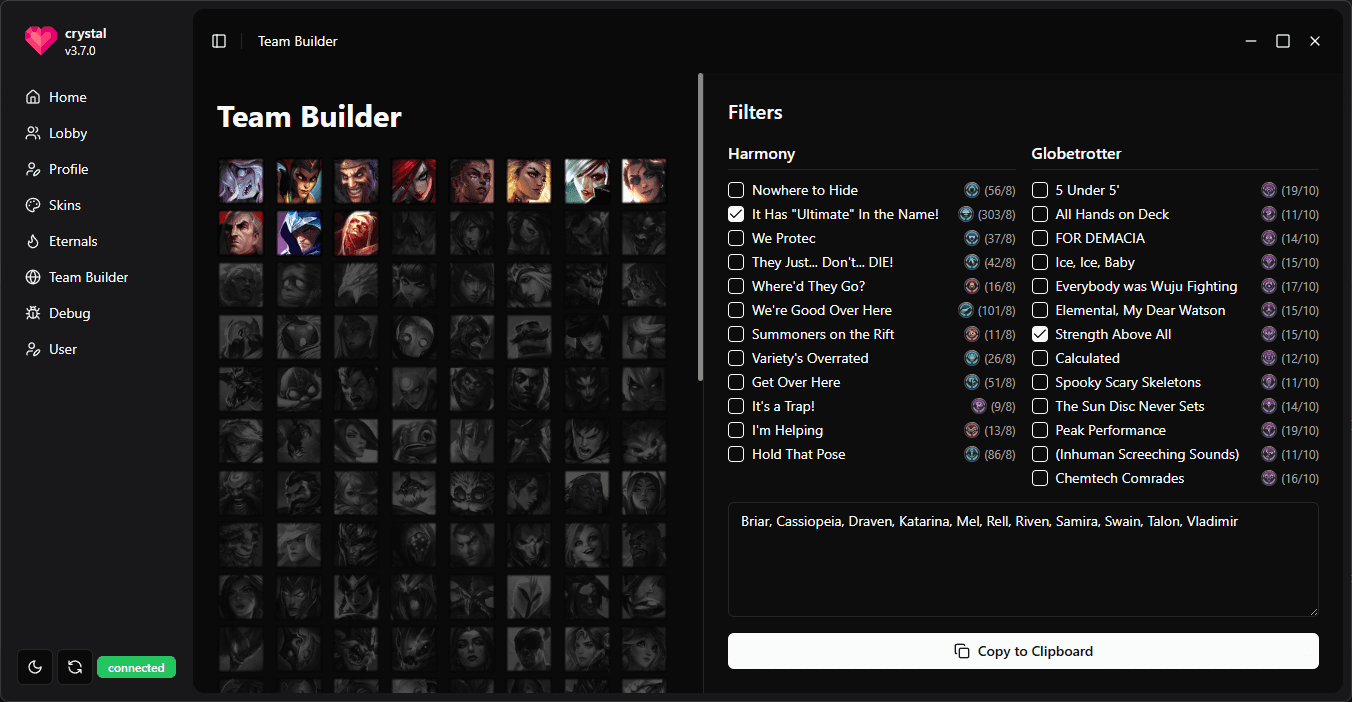The image size is (1352, 702).
Task: Uncheck It Has "Ultimate" In the Name!
Action: [x=736, y=214]
